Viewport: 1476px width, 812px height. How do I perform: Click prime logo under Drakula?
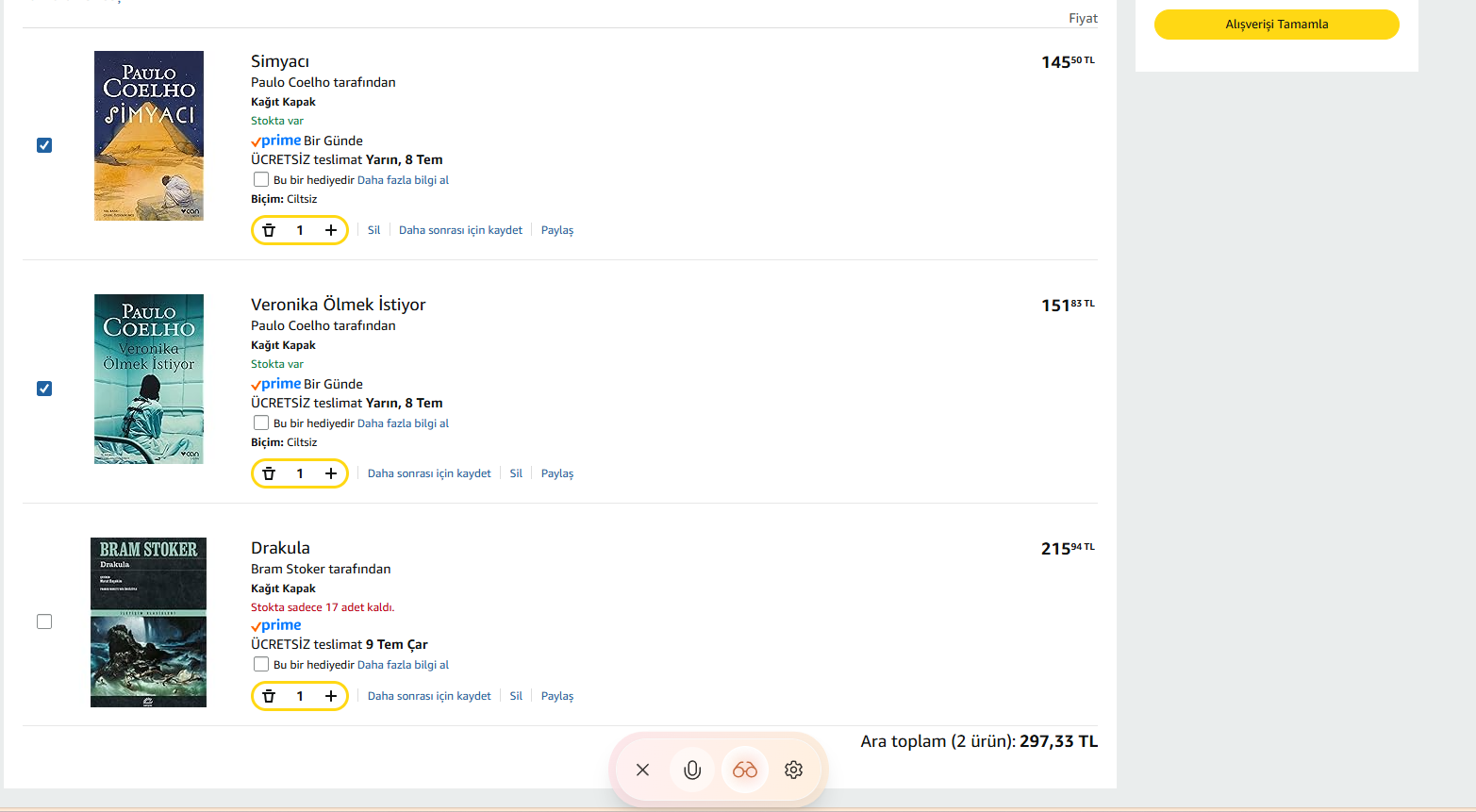(276, 625)
